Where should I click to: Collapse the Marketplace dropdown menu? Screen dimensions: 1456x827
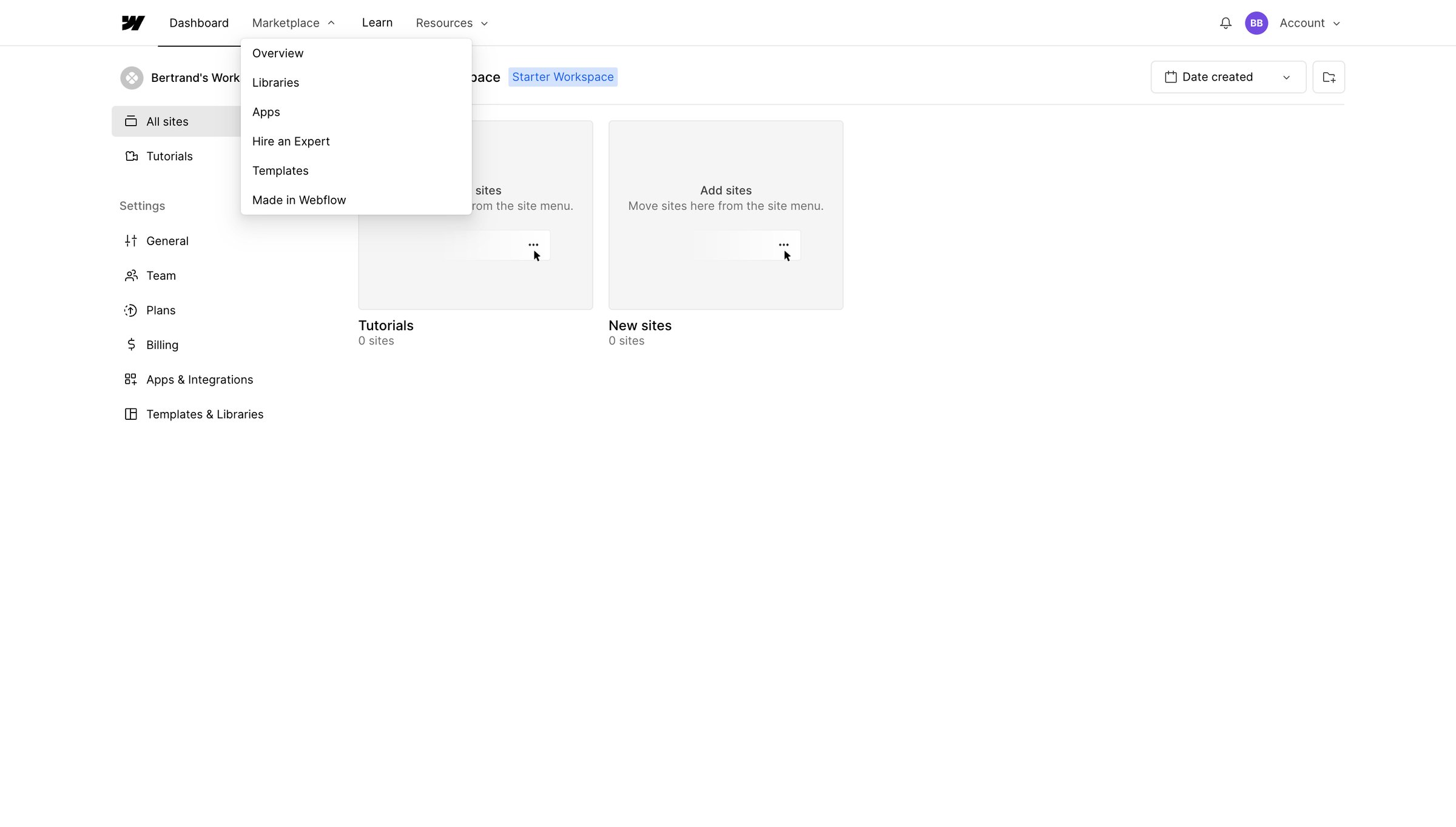294,23
